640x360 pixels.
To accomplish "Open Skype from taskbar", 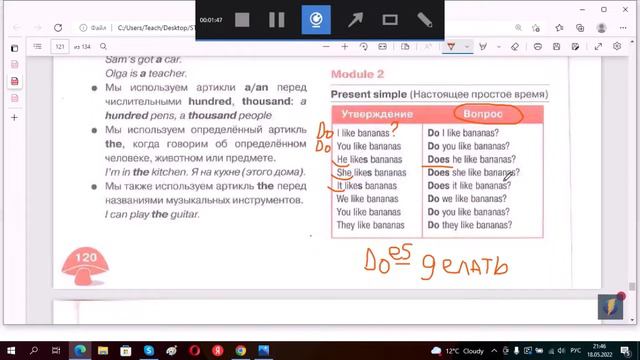I will tap(149, 351).
